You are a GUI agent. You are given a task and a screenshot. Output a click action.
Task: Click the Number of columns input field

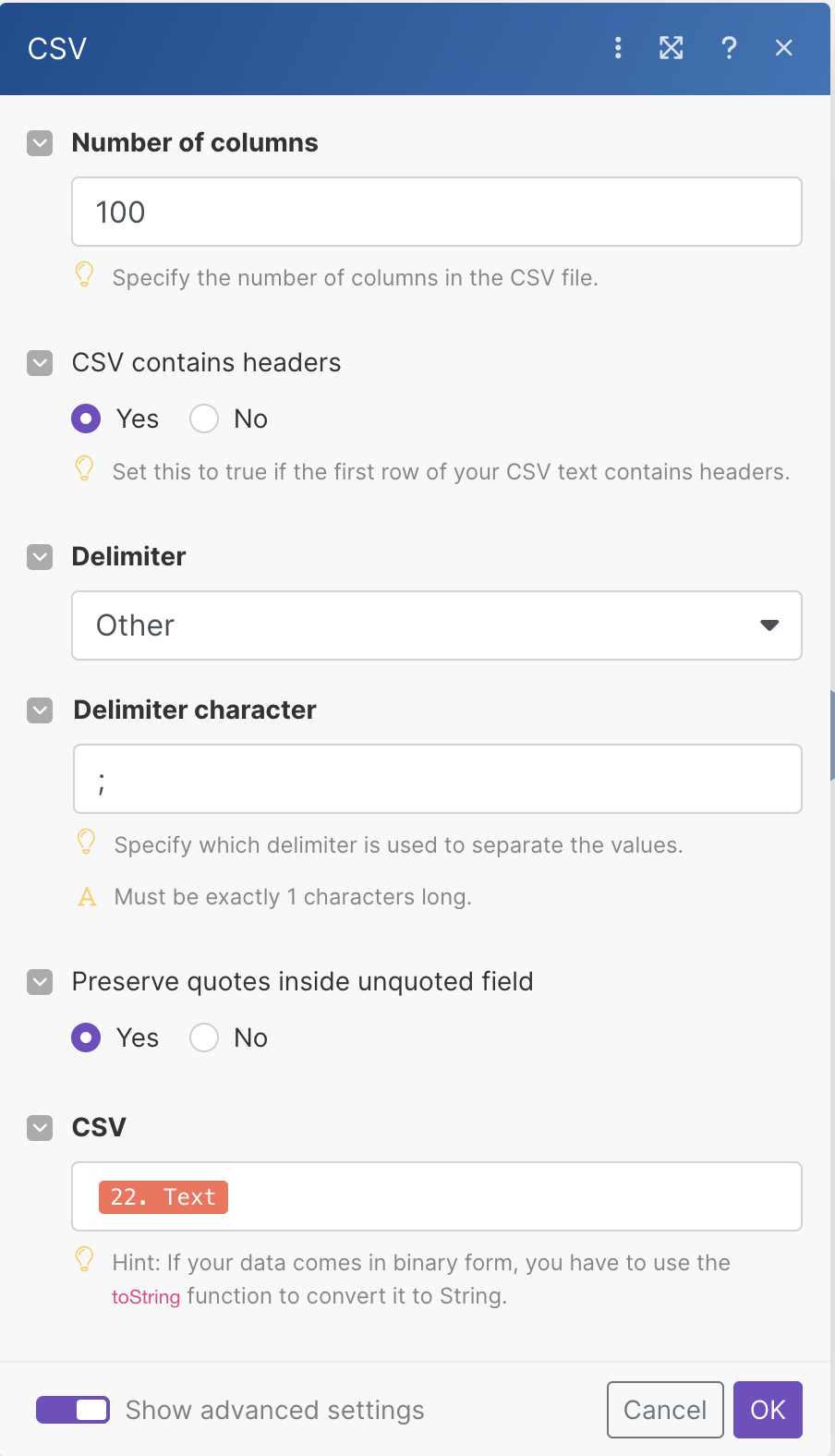coord(436,212)
